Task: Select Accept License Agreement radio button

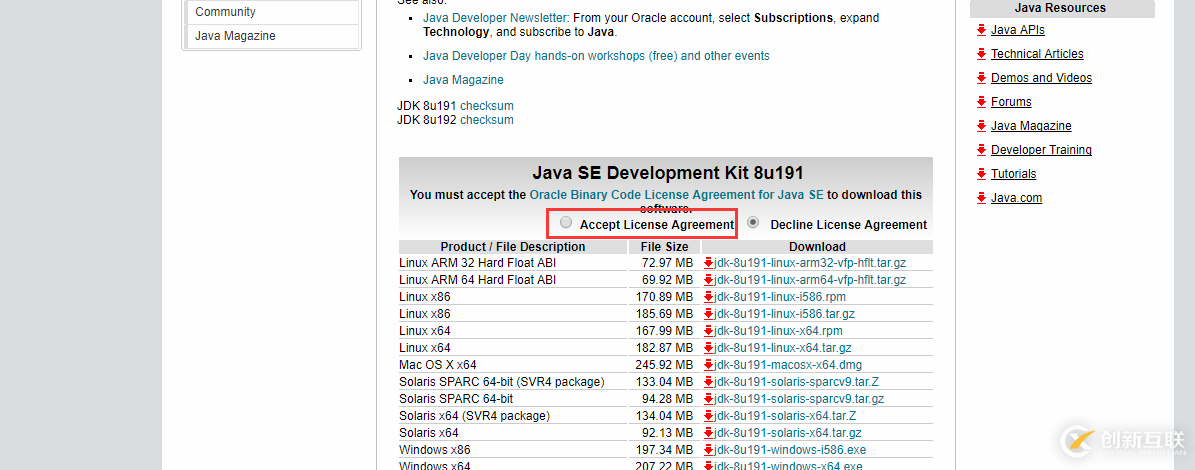Action: [x=565, y=222]
